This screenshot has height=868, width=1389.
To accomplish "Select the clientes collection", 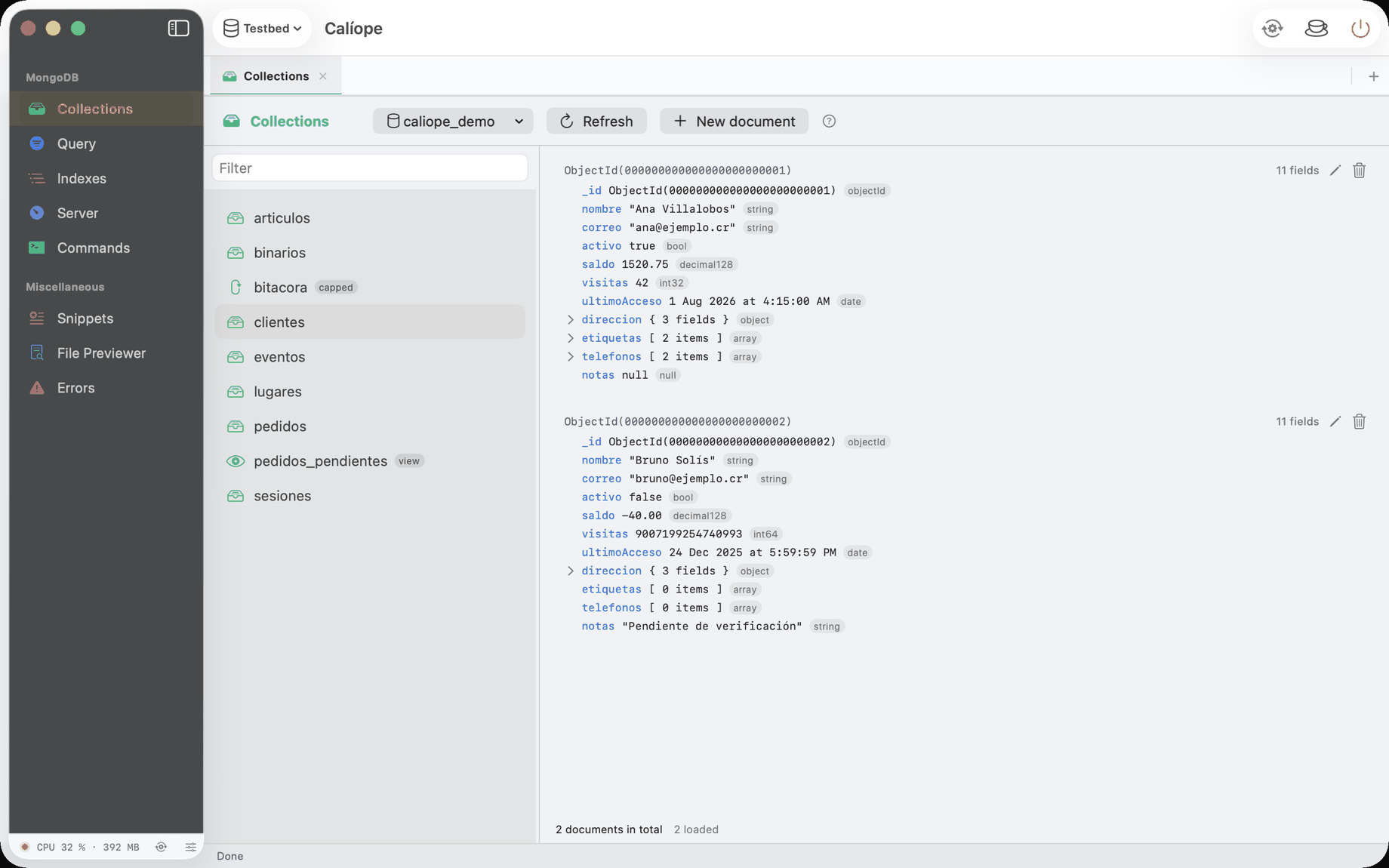I will tap(370, 322).
